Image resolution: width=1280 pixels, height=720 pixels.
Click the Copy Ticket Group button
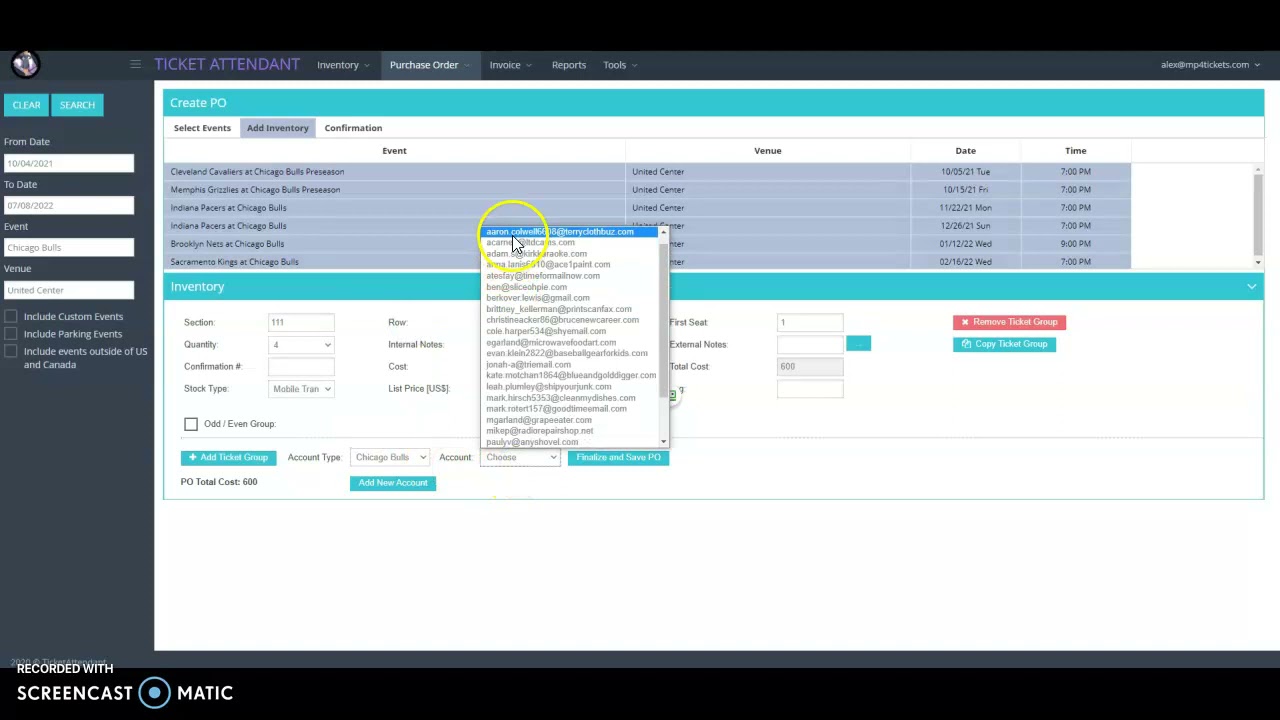(1004, 344)
